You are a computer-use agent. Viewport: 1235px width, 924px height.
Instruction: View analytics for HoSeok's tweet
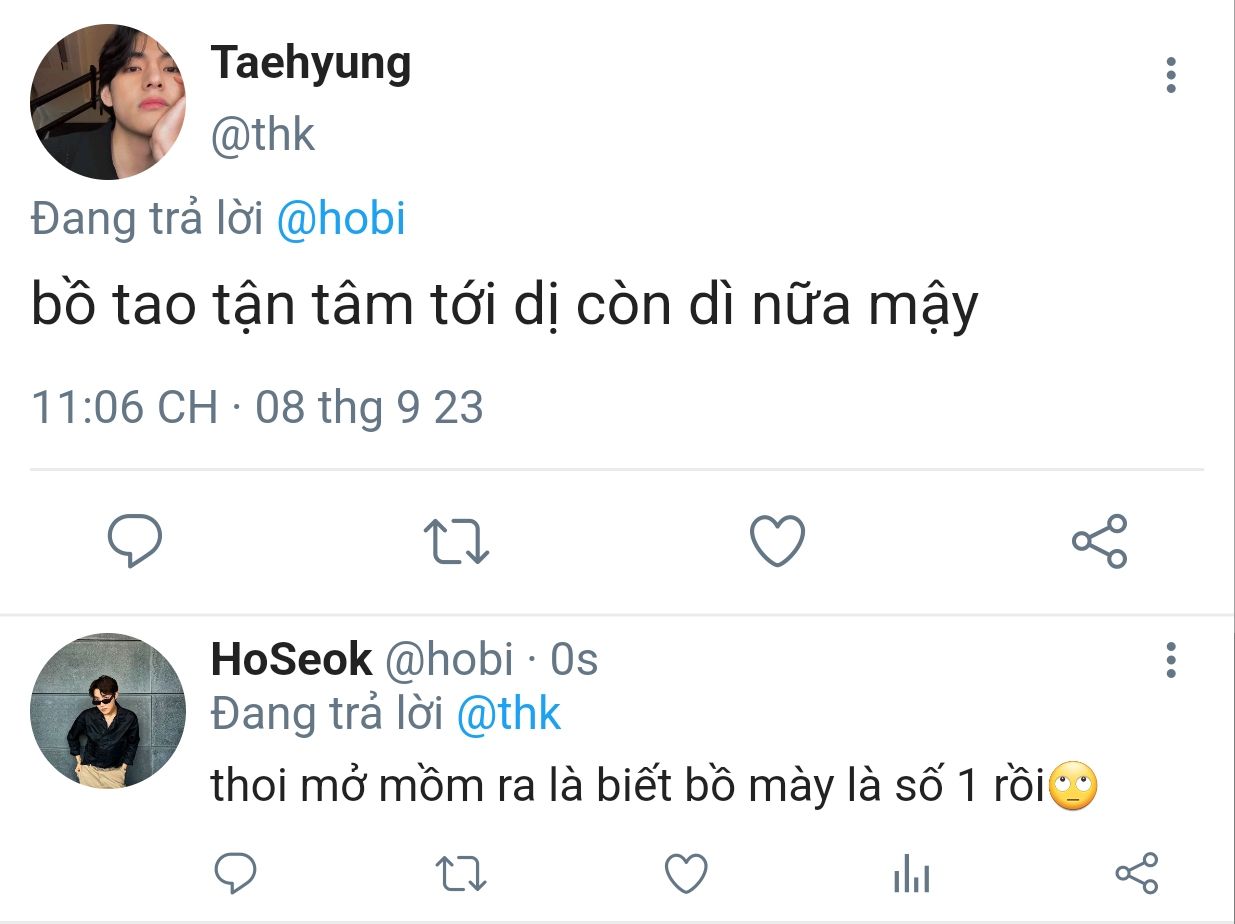[911, 874]
